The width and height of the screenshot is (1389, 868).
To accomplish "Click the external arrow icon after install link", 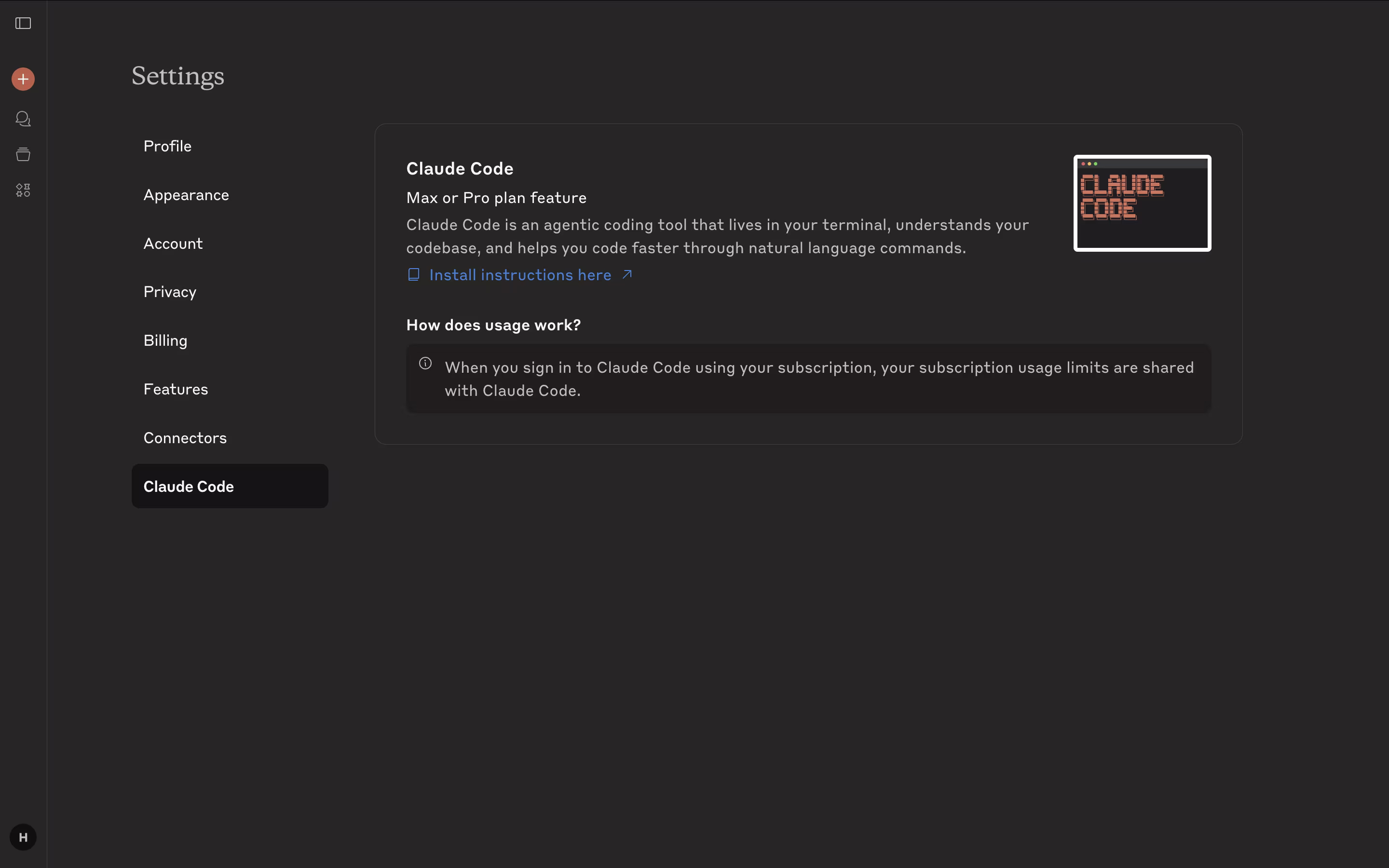I will 627,274.
